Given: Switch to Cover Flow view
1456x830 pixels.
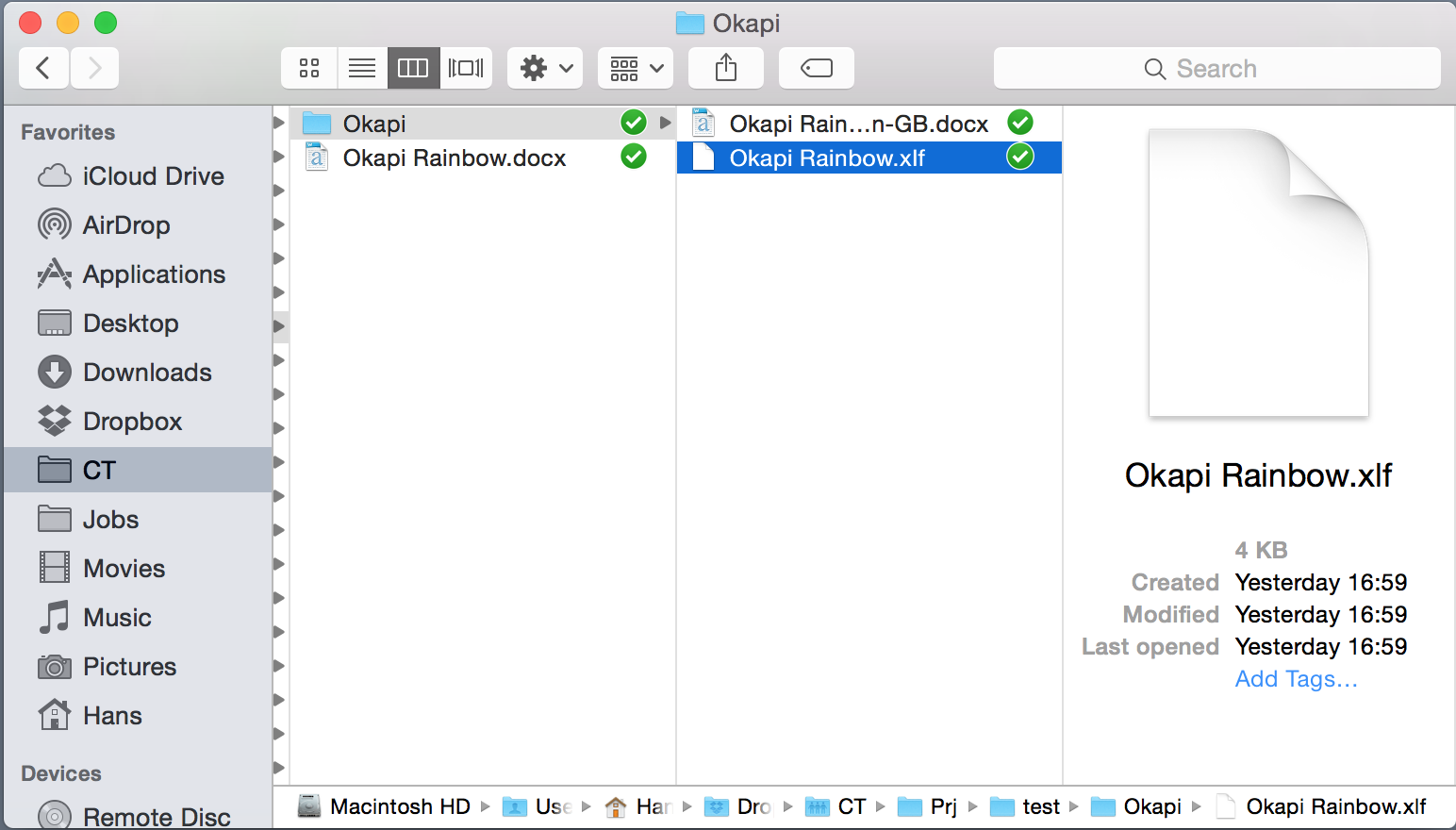Looking at the screenshot, I should (466, 68).
